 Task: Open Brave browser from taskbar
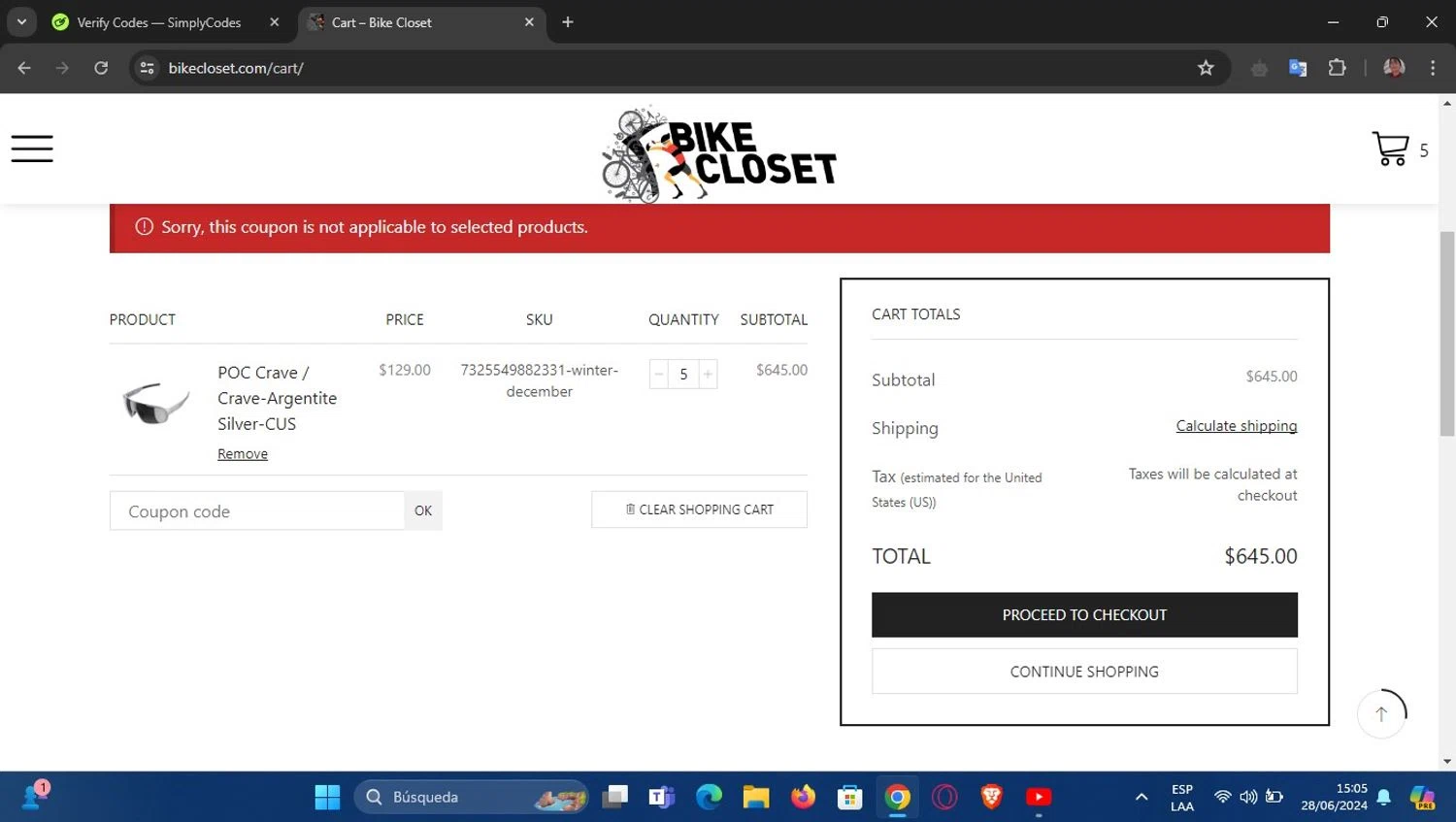click(x=991, y=797)
